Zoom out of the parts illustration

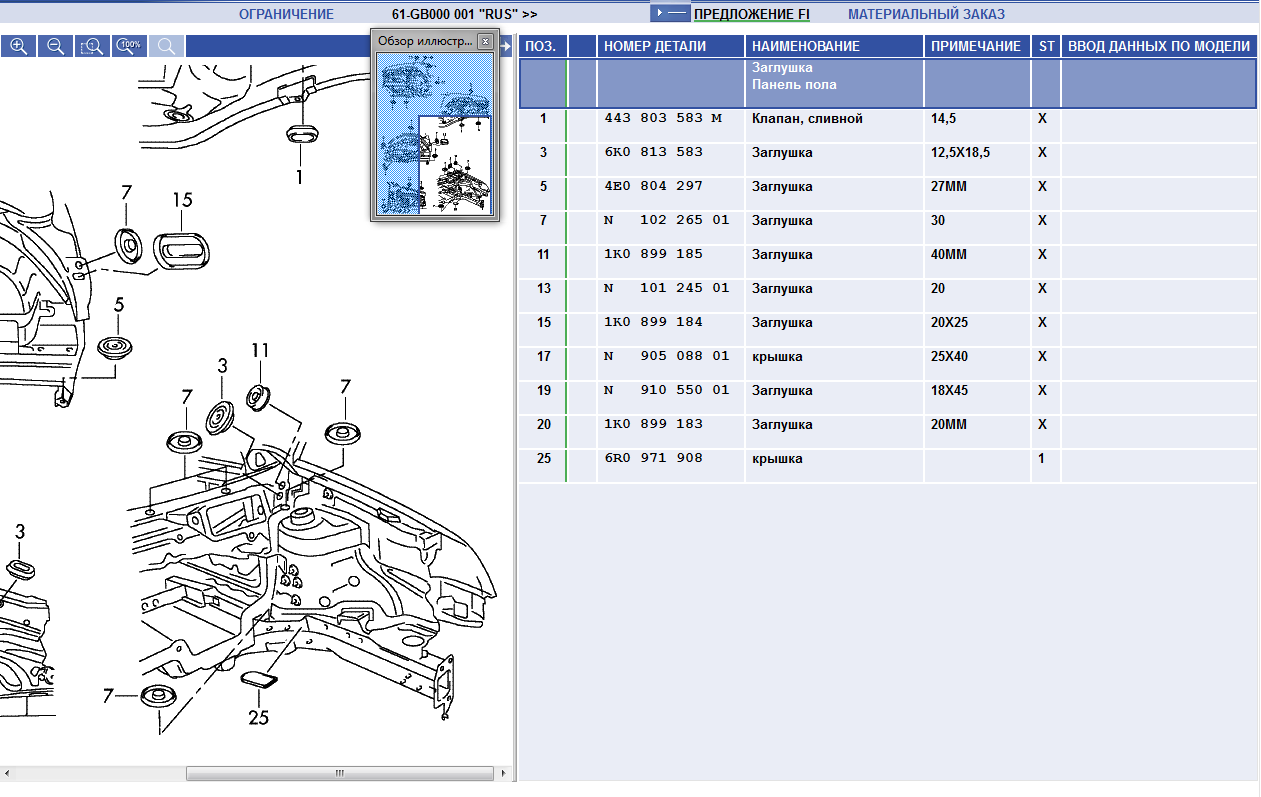coord(55,46)
